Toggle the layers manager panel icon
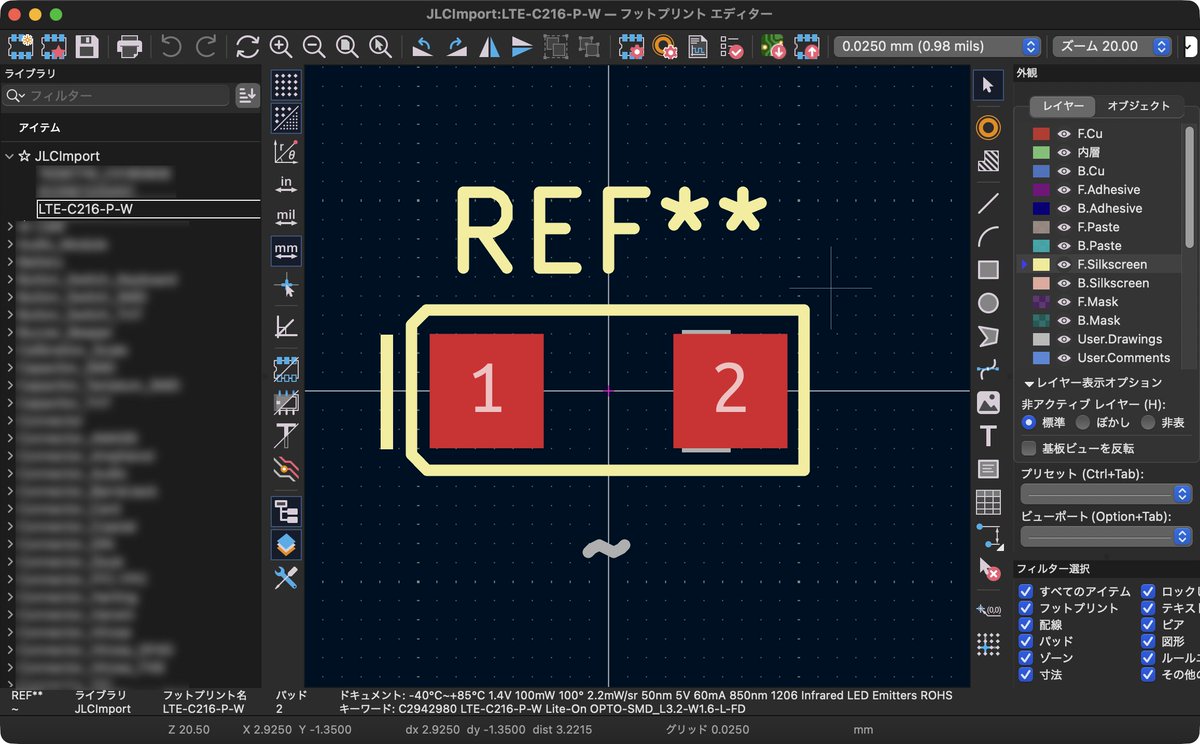The image size is (1200, 744). [x=286, y=544]
